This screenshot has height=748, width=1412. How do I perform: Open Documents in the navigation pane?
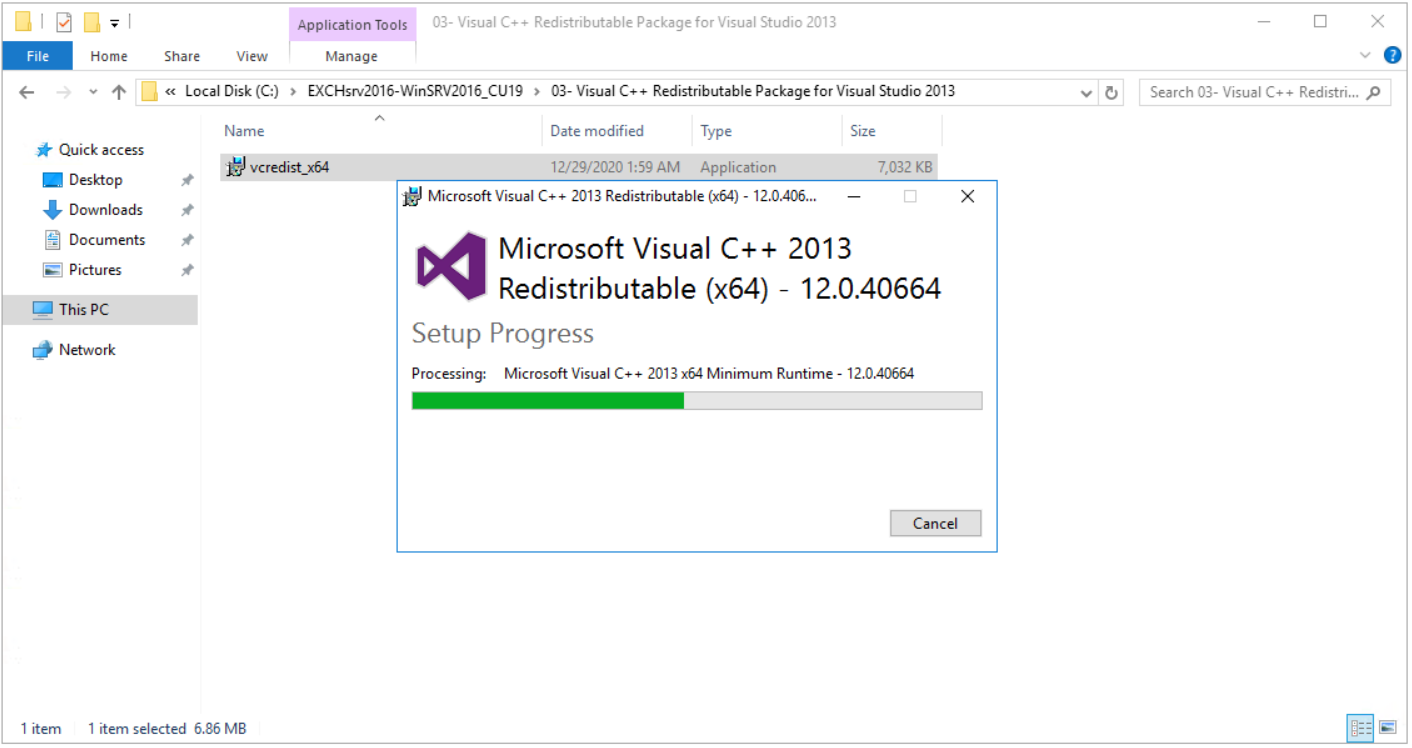click(x=106, y=240)
